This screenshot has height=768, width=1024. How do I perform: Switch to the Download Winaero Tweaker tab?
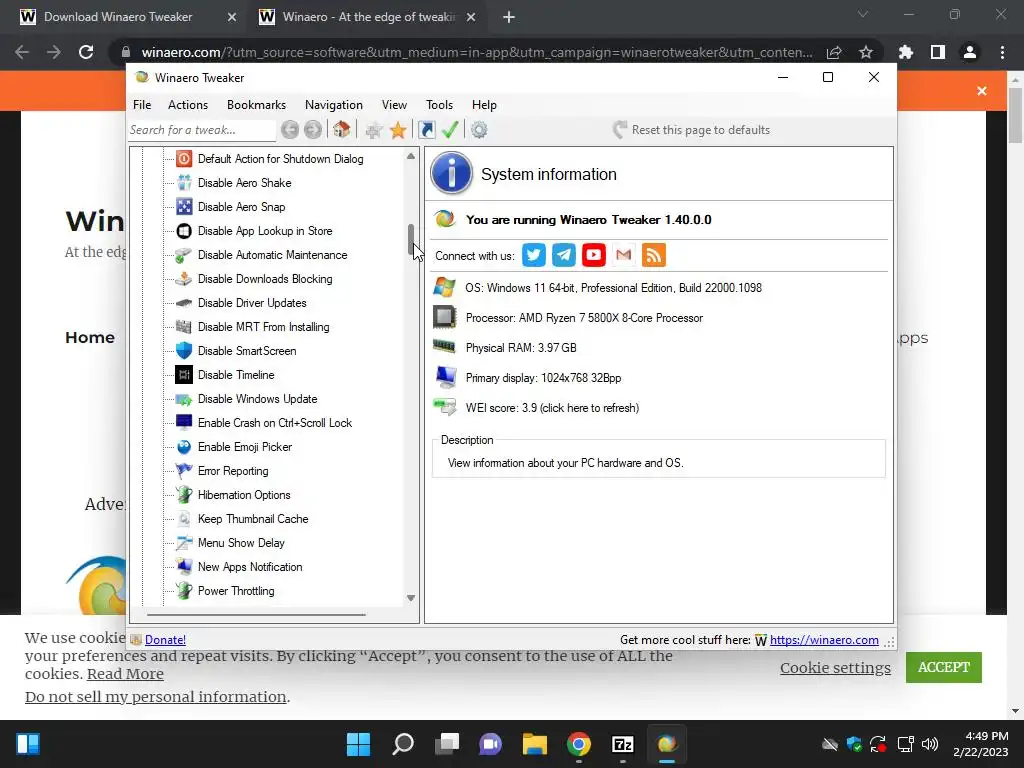click(x=128, y=17)
